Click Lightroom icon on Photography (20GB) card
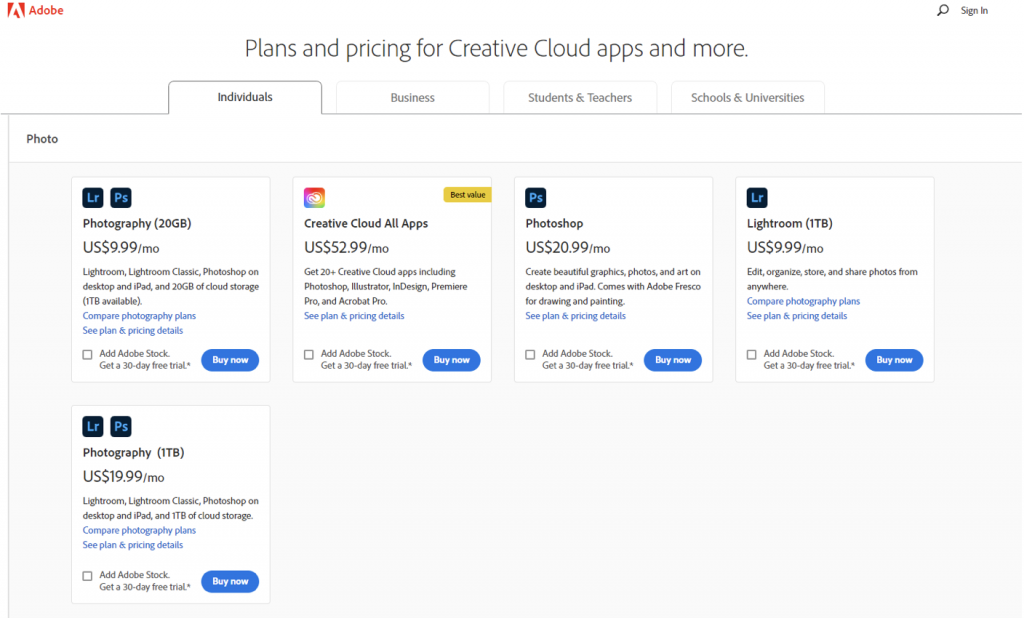This screenshot has height=618, width=1024. (x=93, y=198)
